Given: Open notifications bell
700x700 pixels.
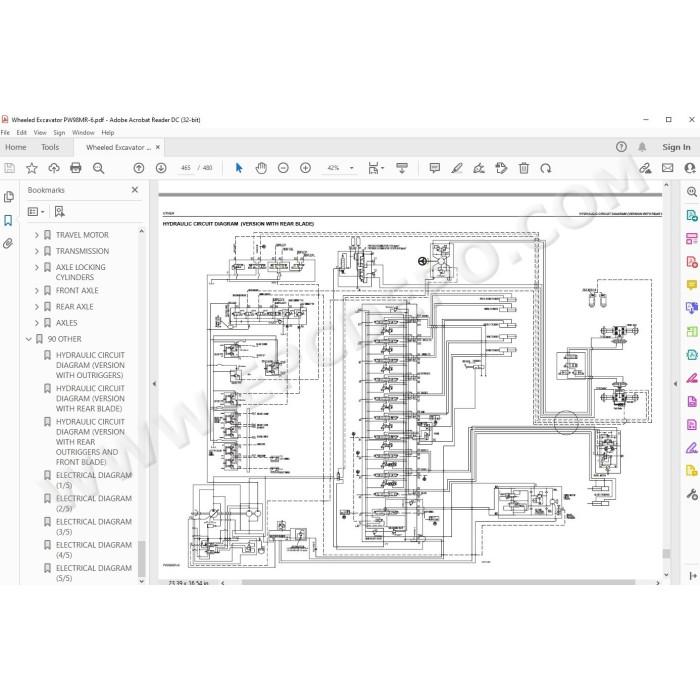Looking at the screenshot, I should pos(642,147).
